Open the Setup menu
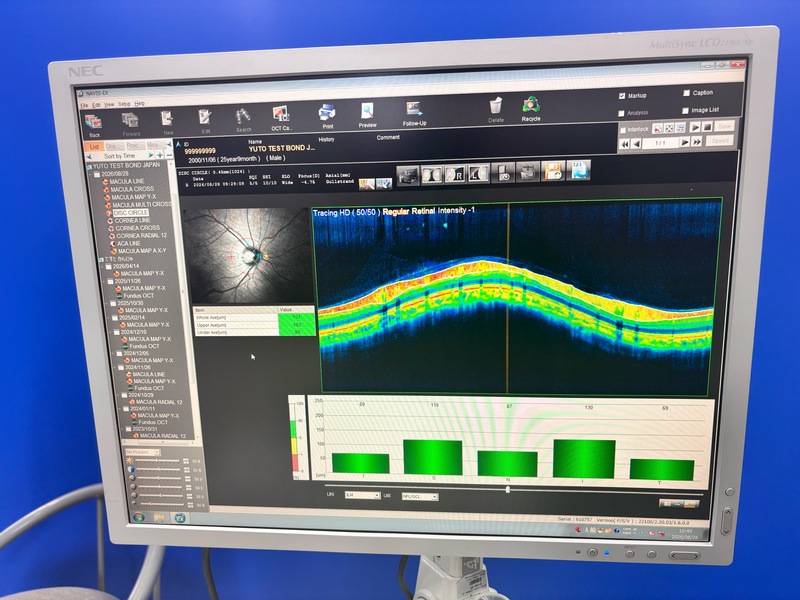800x600 pixels. (124, 104)
